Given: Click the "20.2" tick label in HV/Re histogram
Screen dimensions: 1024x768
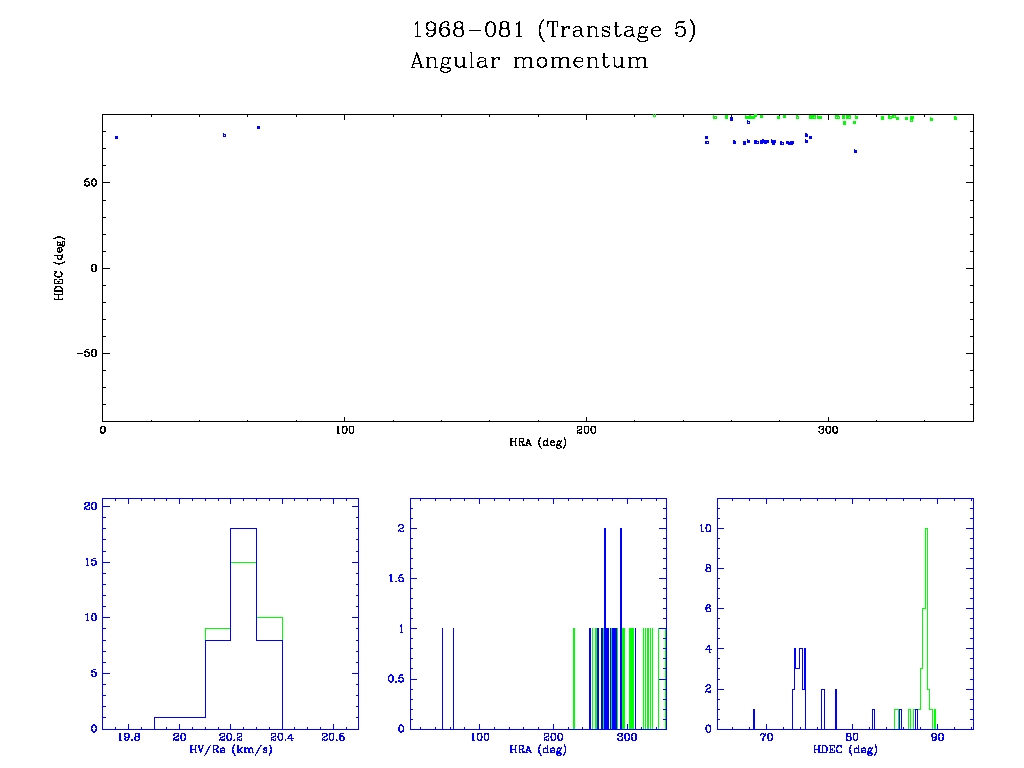Looking at the screenshot, I should (230, 738).
